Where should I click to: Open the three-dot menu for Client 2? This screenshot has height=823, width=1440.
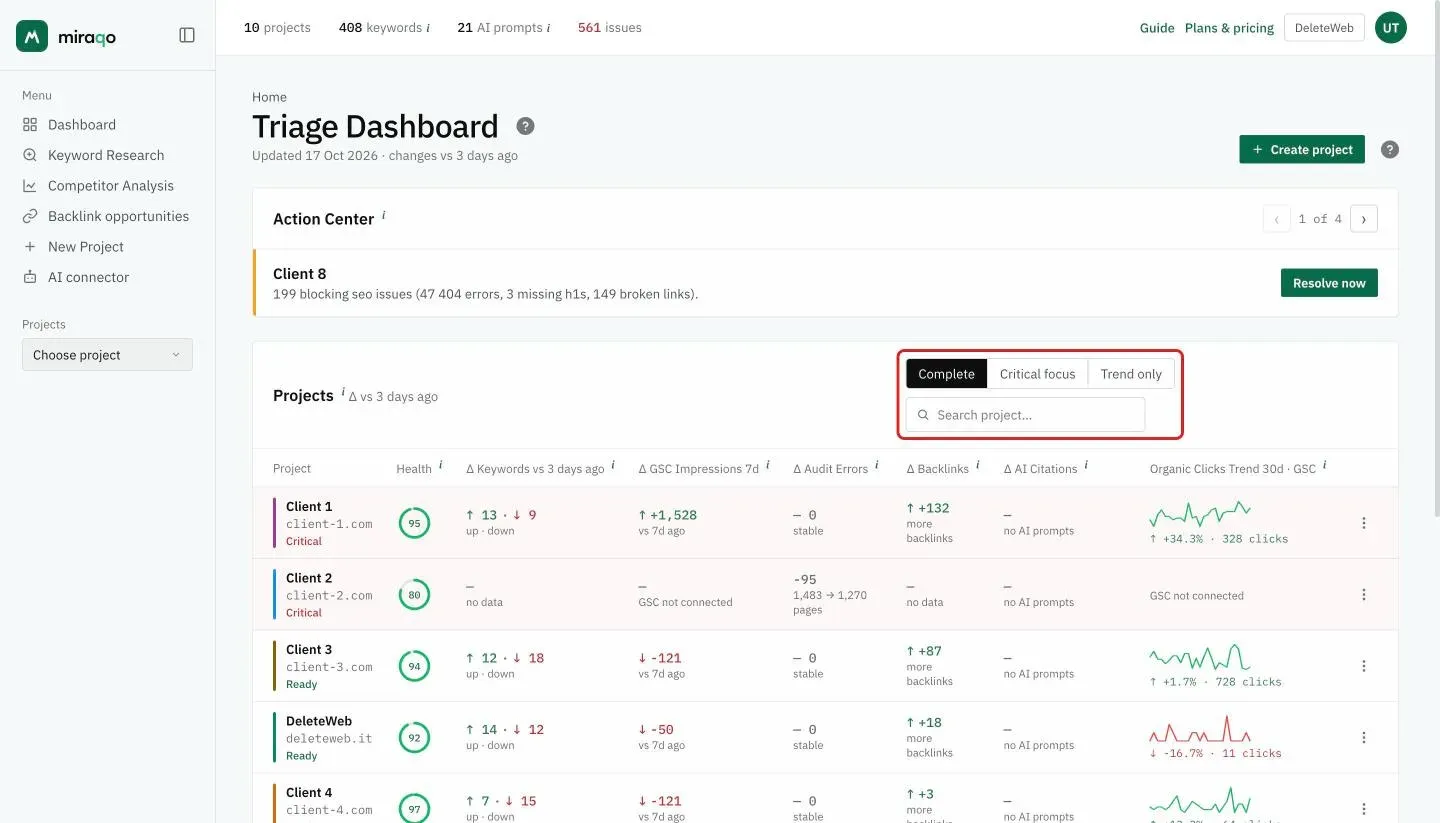tap(1364, 595)
